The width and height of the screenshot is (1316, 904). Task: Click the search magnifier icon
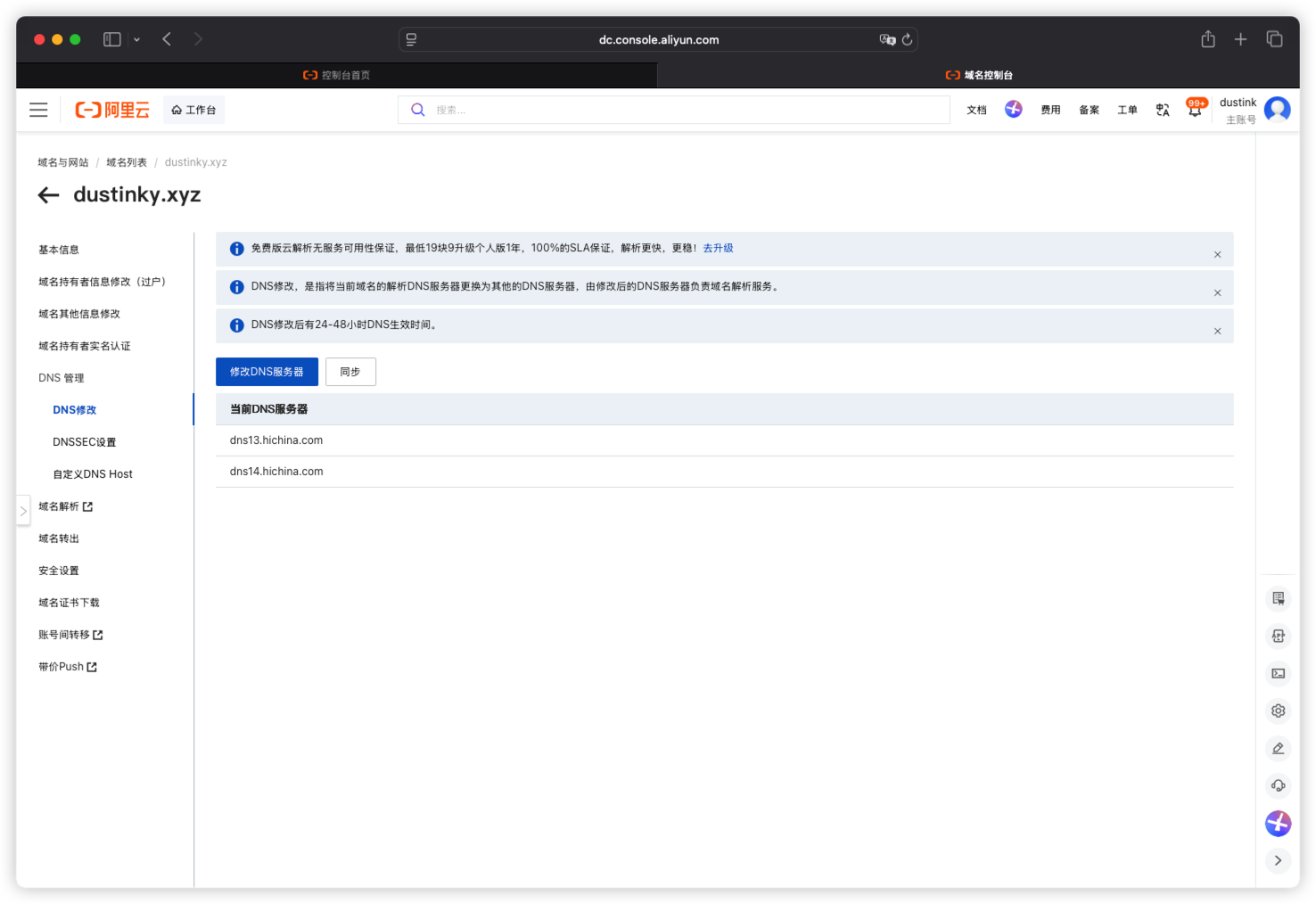(x=417, y=110)
